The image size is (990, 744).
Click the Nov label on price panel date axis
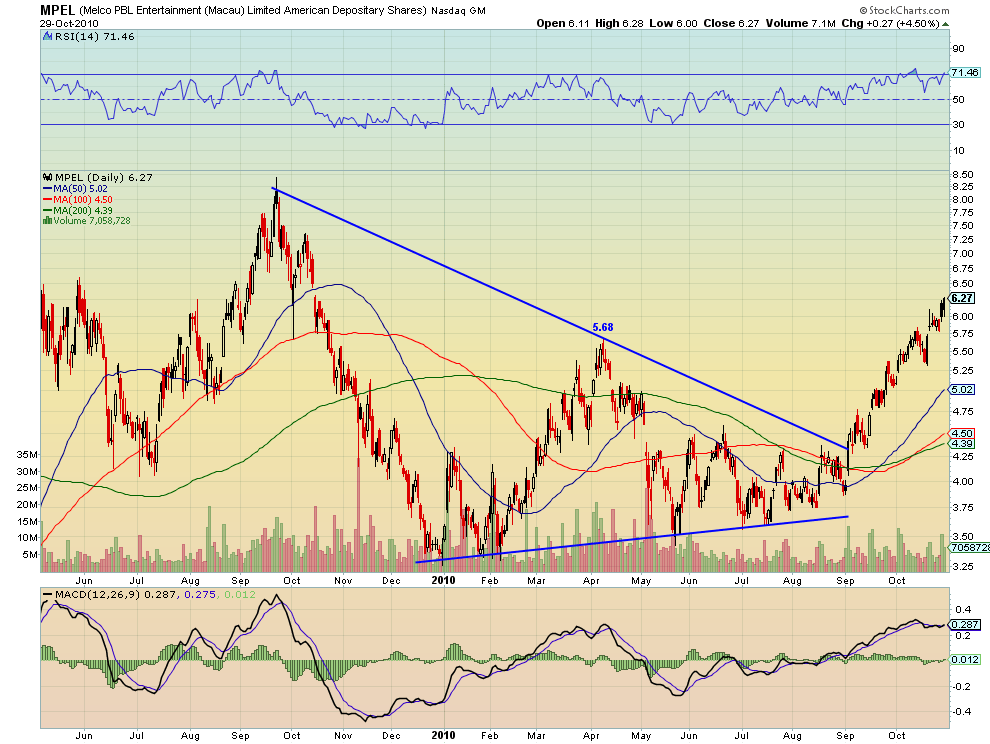coord(342,580)
